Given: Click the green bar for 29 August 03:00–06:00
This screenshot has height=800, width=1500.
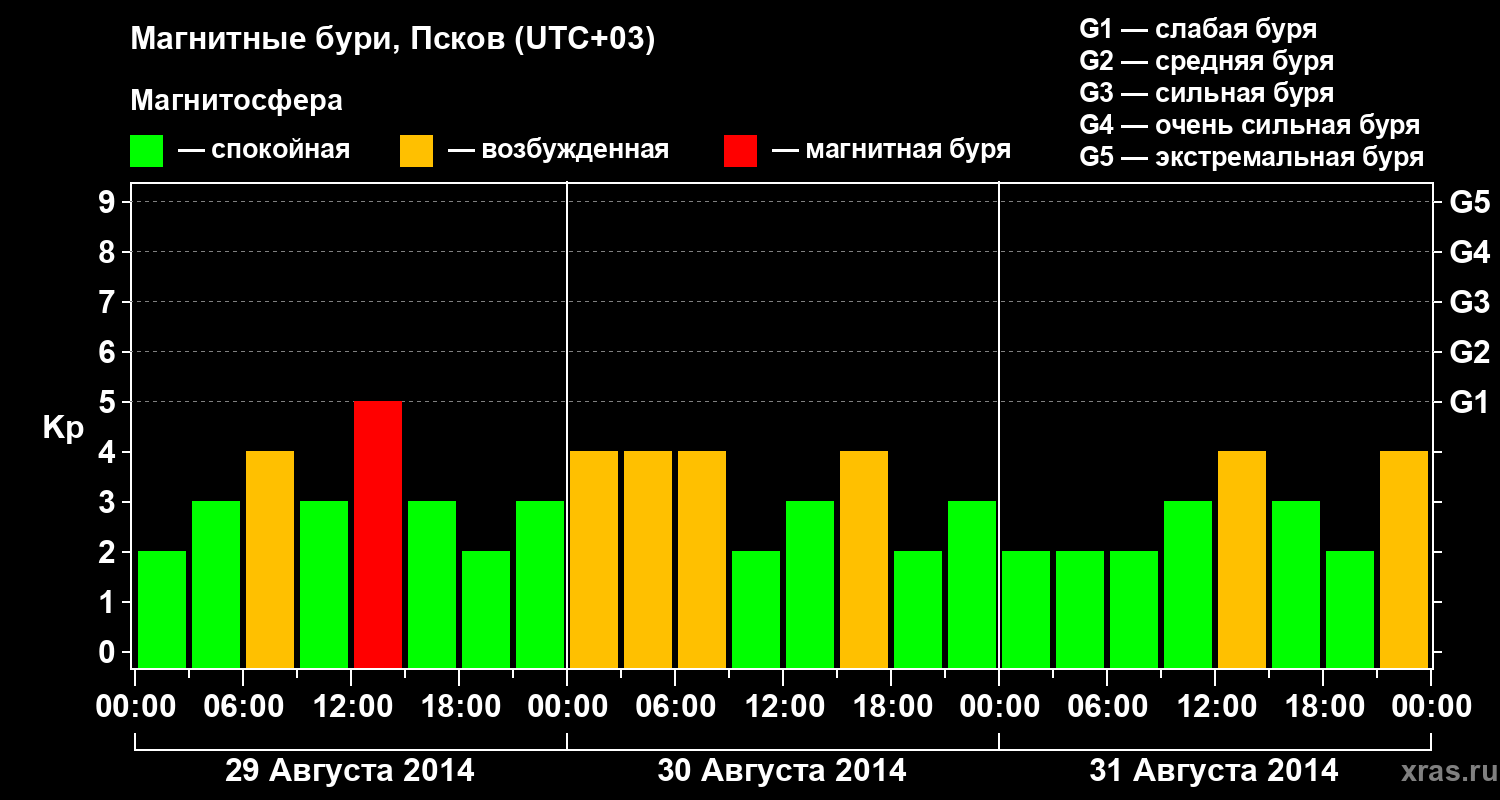Looking at the screenshot, I should click(216, 584).
